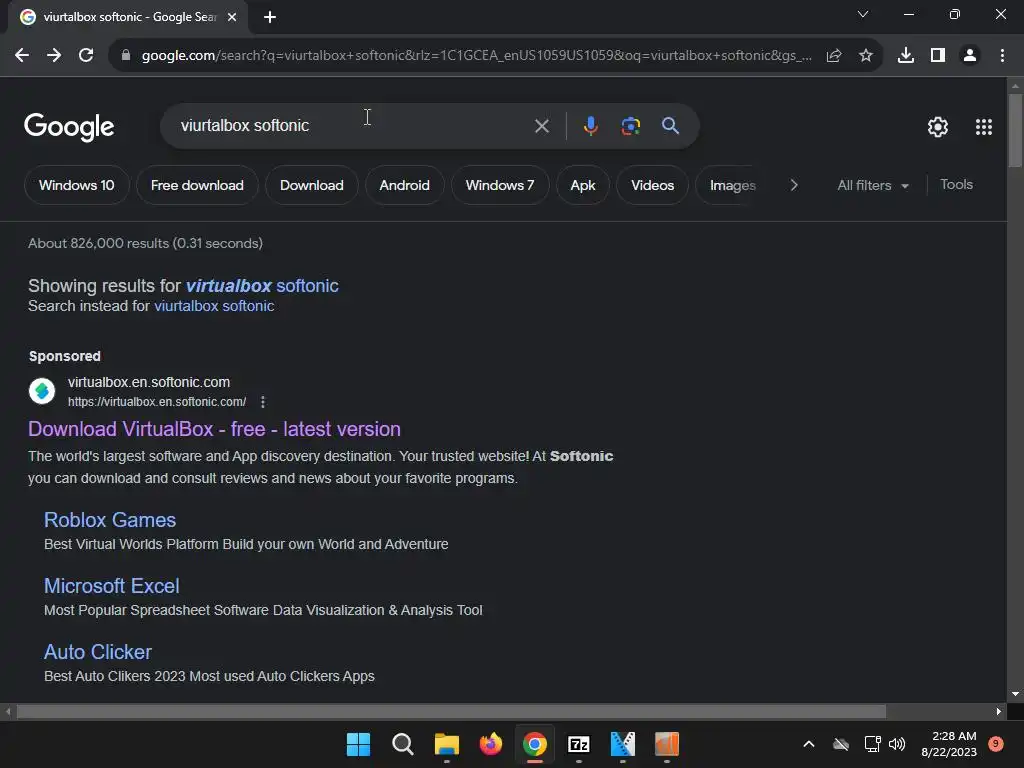The height and width of the screenshot is (768, 1024).
Task: Open search Tools
Action: point(956,185)
